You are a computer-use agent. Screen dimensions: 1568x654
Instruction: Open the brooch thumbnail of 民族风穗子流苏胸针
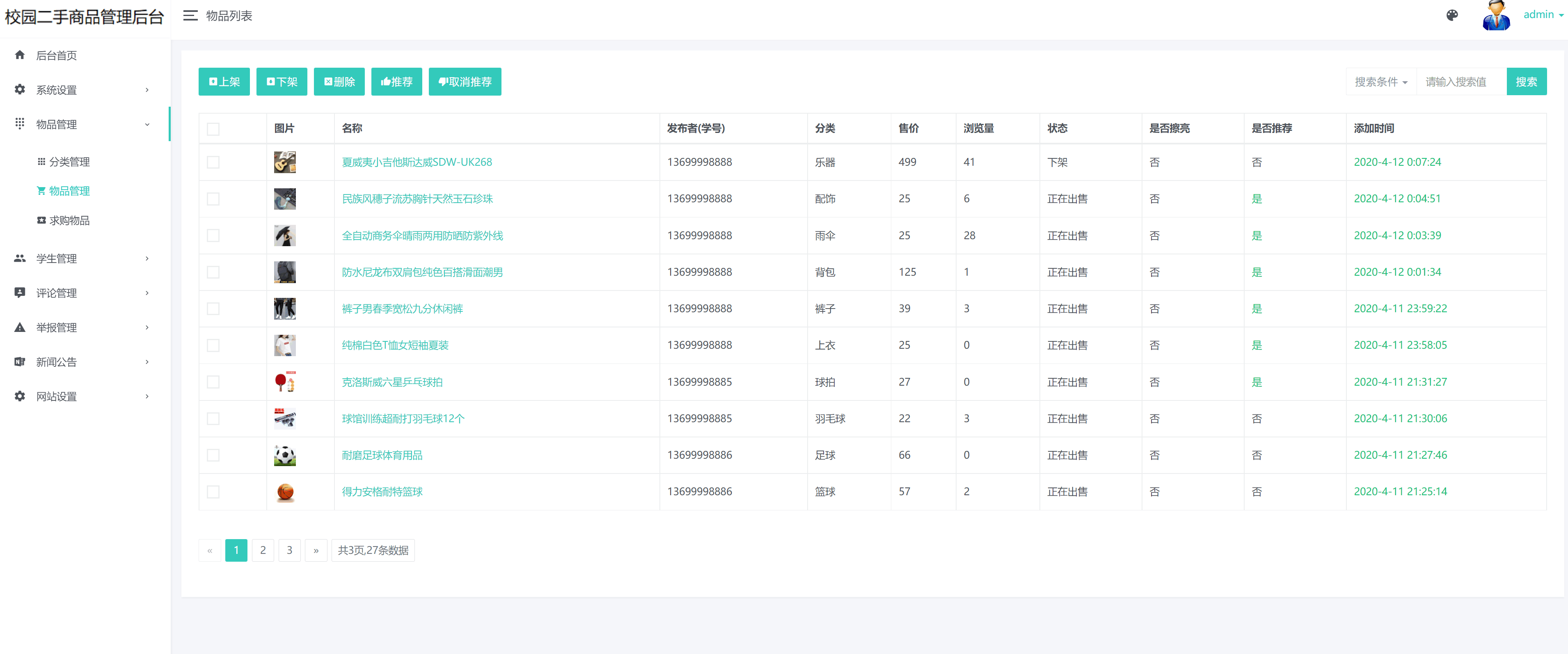[285, 199]
